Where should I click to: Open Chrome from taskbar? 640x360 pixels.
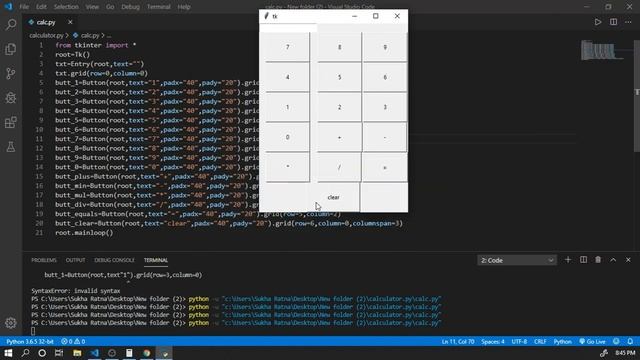pyautogui.click(x=147, y=353)
